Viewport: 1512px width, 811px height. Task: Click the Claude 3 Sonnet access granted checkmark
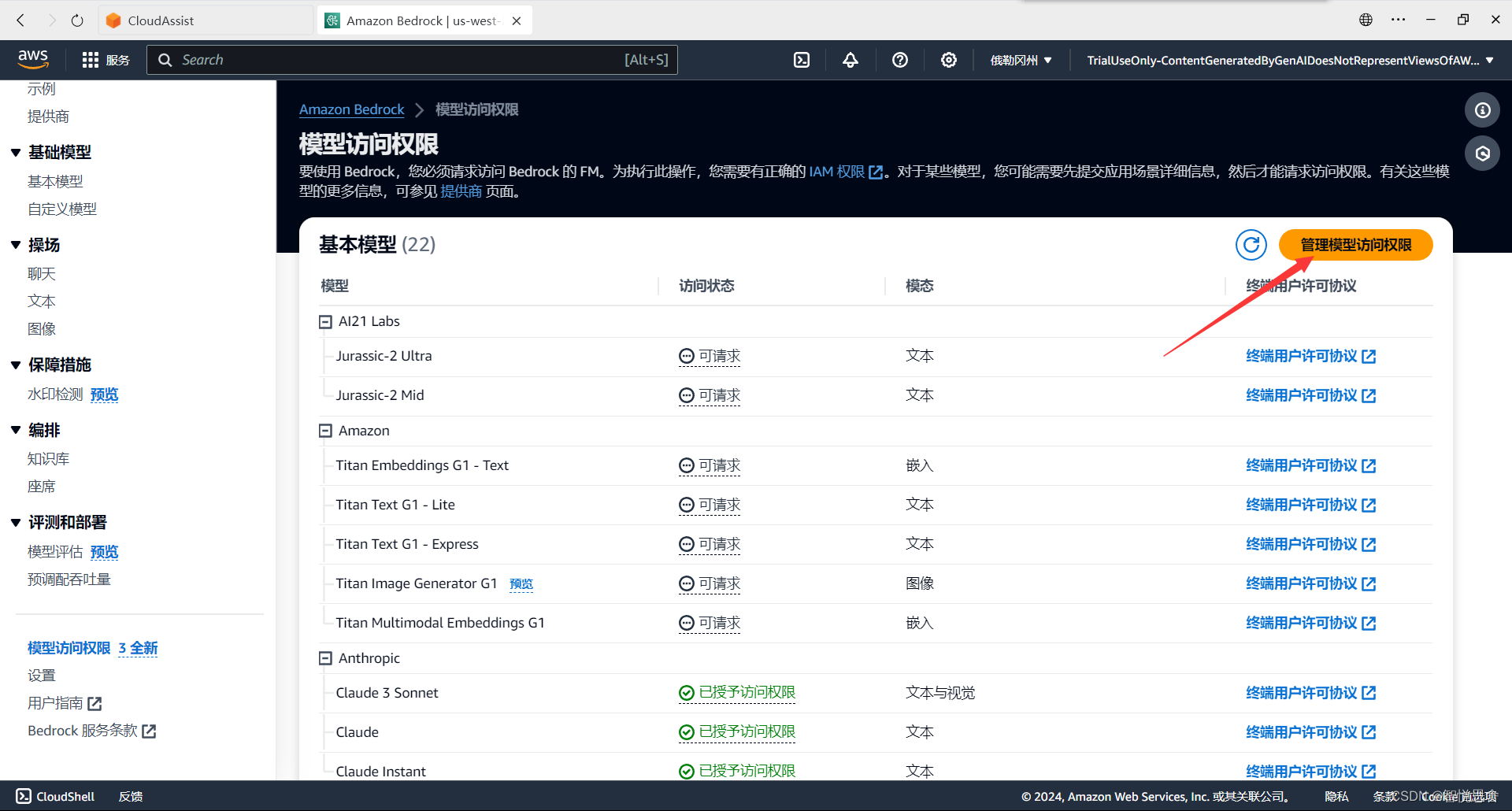tap(687, 693)
